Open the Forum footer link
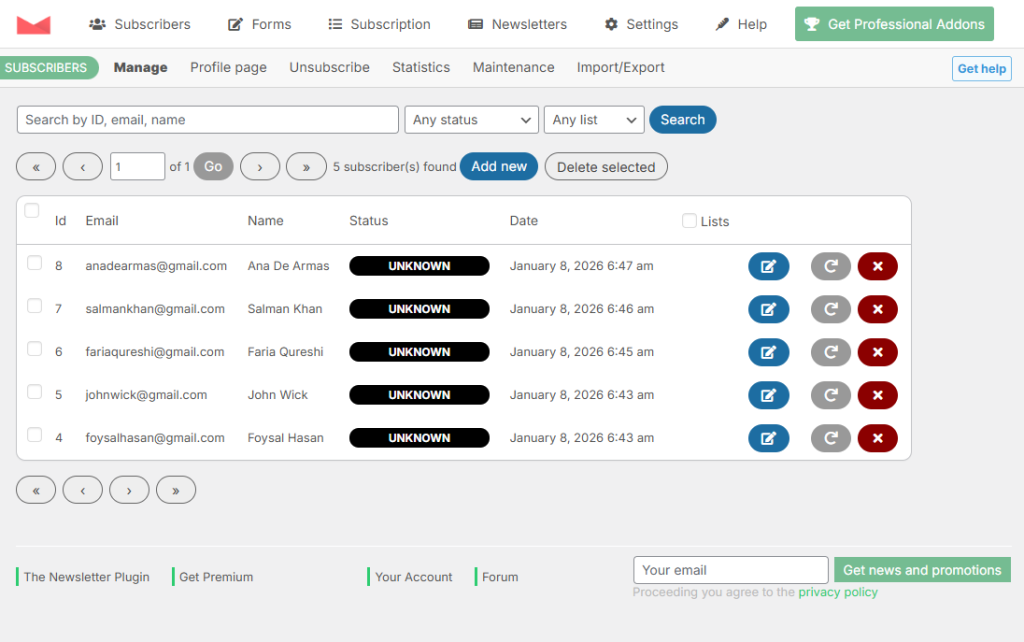Screen dimensions: 1024x642 coord(500,577)
